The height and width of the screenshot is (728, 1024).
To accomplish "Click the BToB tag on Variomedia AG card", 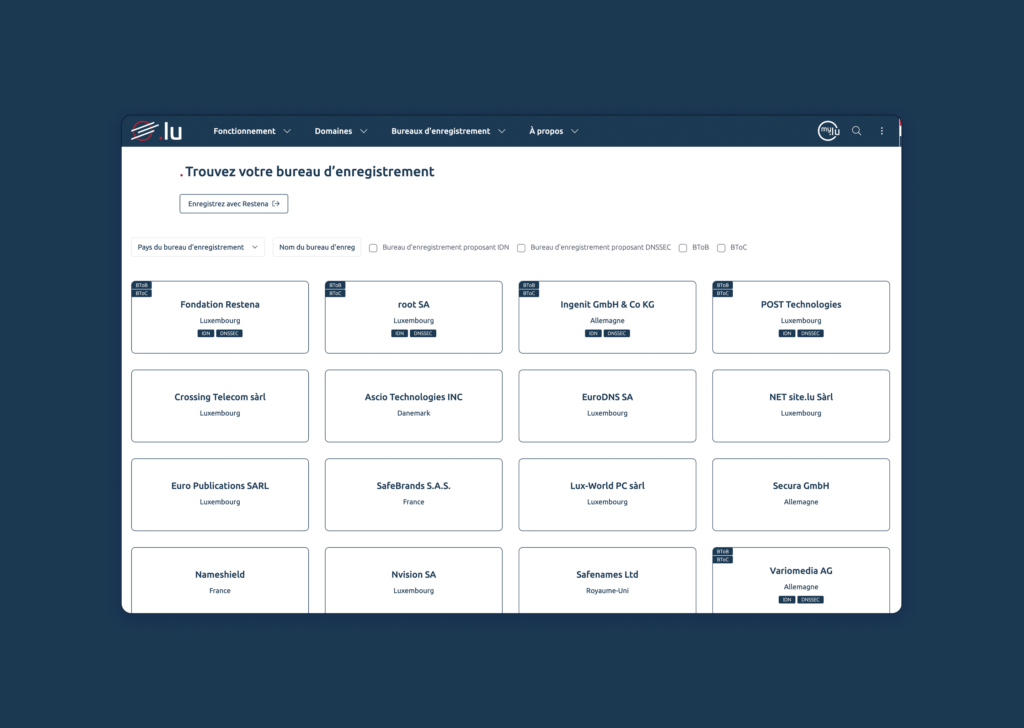I will pyautogui.click(x=722, y=551).
